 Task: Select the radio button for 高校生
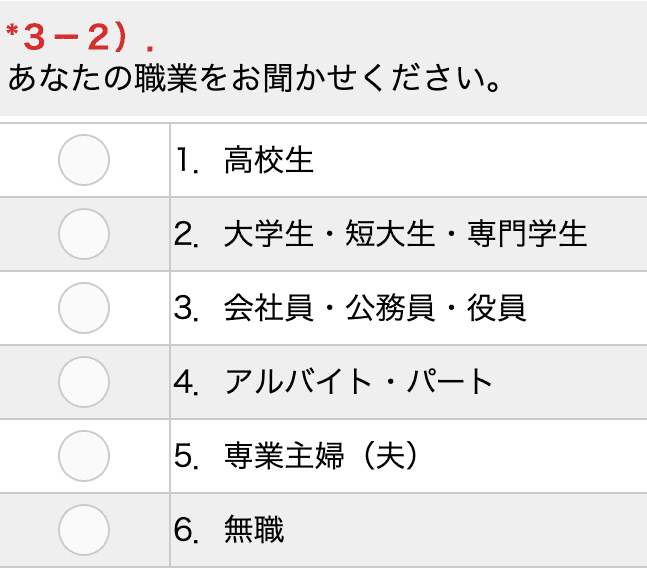[x=84, y=160]
